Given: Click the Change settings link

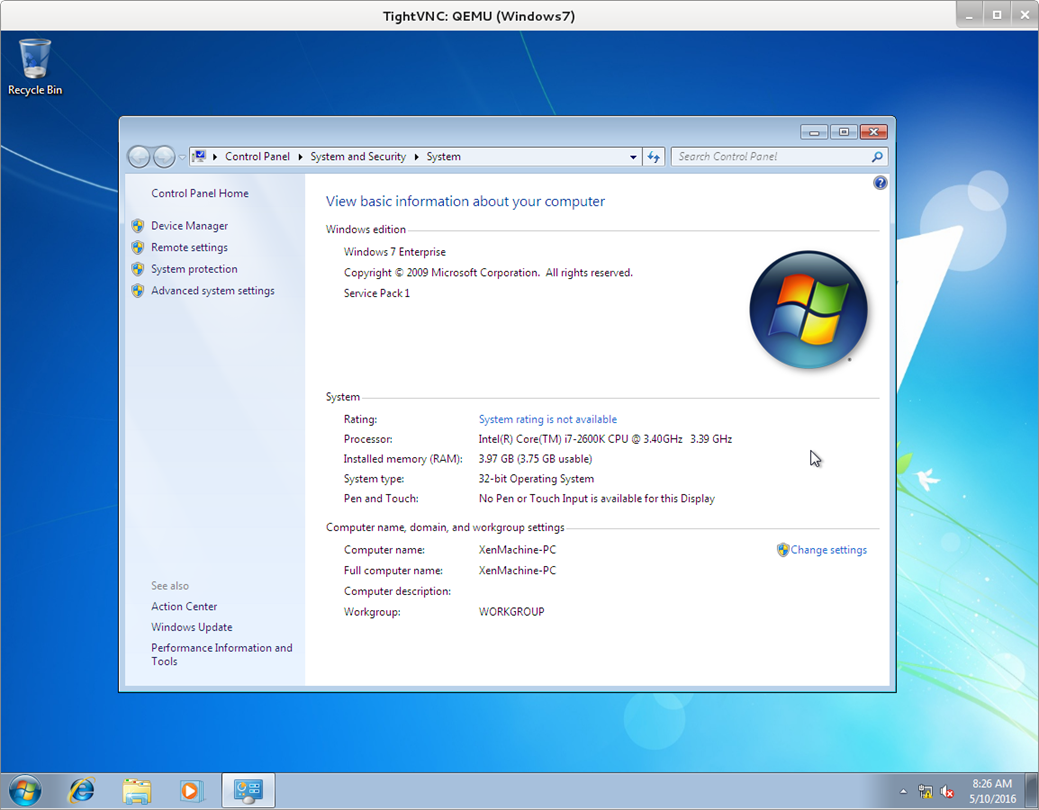Looking at the screenshot, I should coord(828,550).
